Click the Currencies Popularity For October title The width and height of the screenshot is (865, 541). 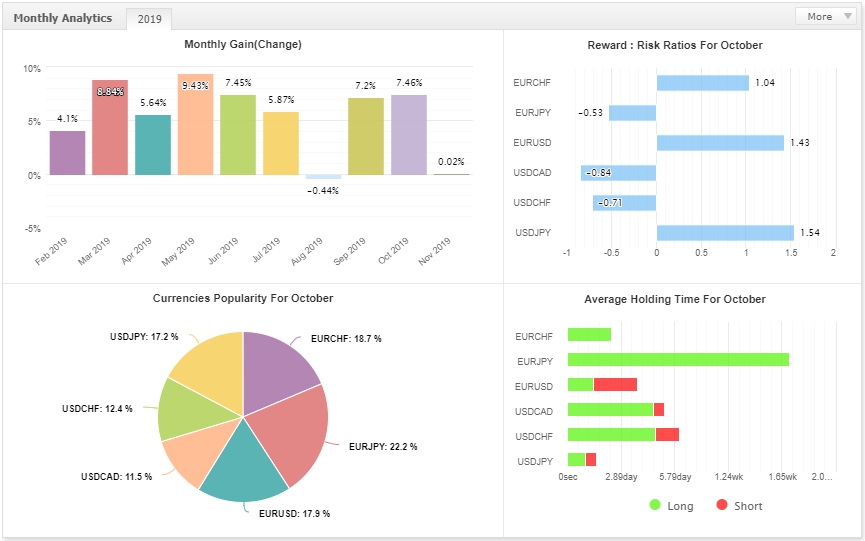[243, 298]
